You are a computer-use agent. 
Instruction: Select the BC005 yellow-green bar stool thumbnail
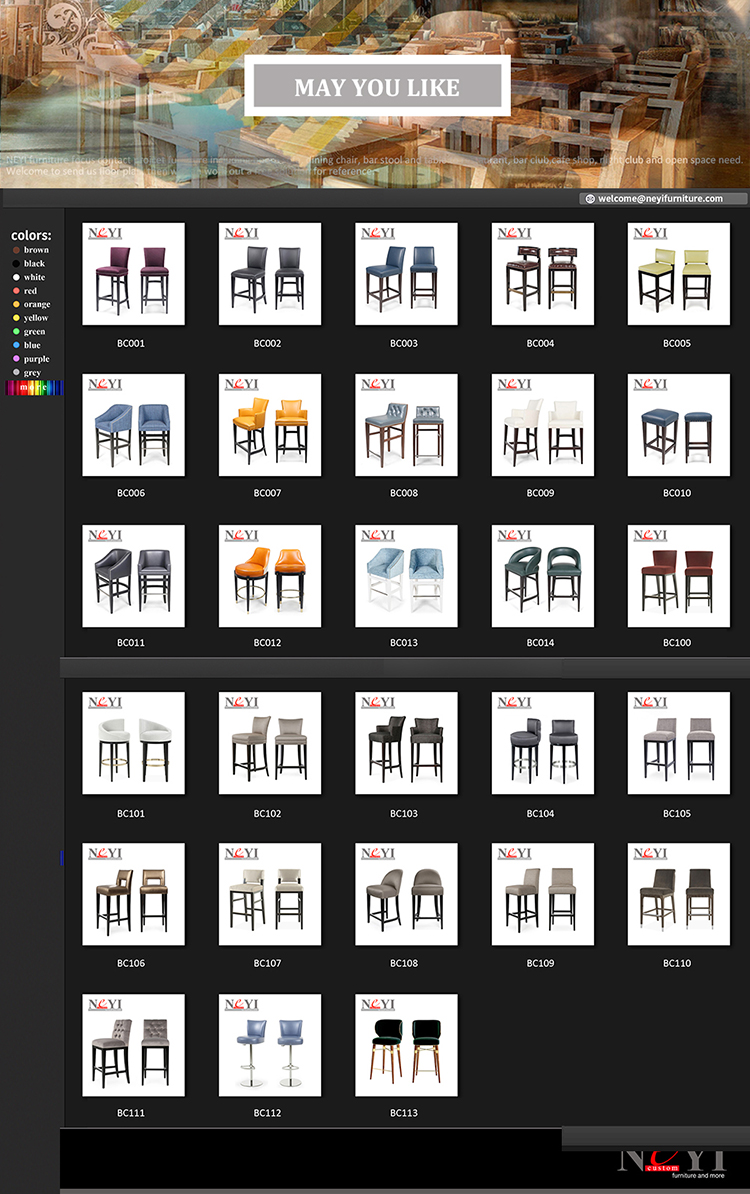point(679,274)
